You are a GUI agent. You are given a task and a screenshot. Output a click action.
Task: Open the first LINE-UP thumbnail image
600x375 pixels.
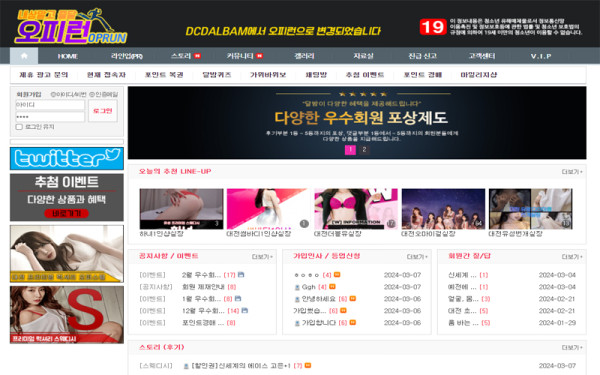[181, 209]
